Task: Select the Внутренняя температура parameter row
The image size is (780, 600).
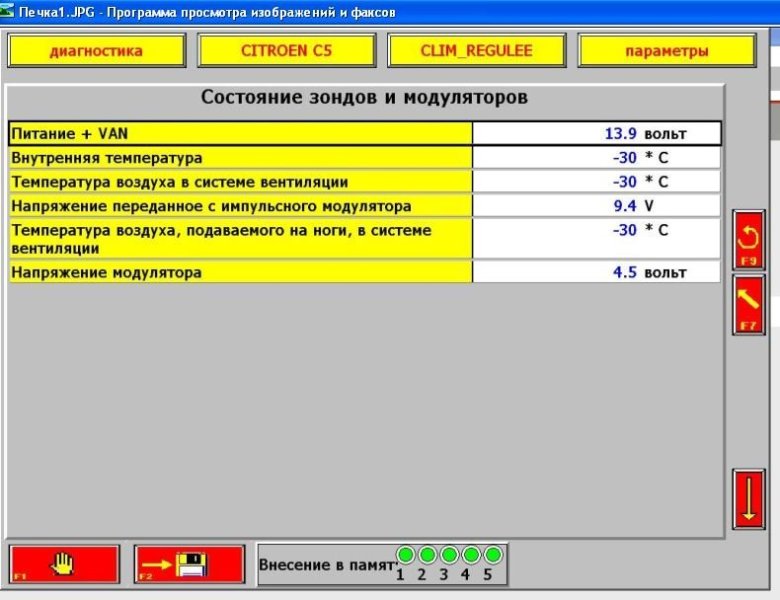Action: tap(240, 157)
